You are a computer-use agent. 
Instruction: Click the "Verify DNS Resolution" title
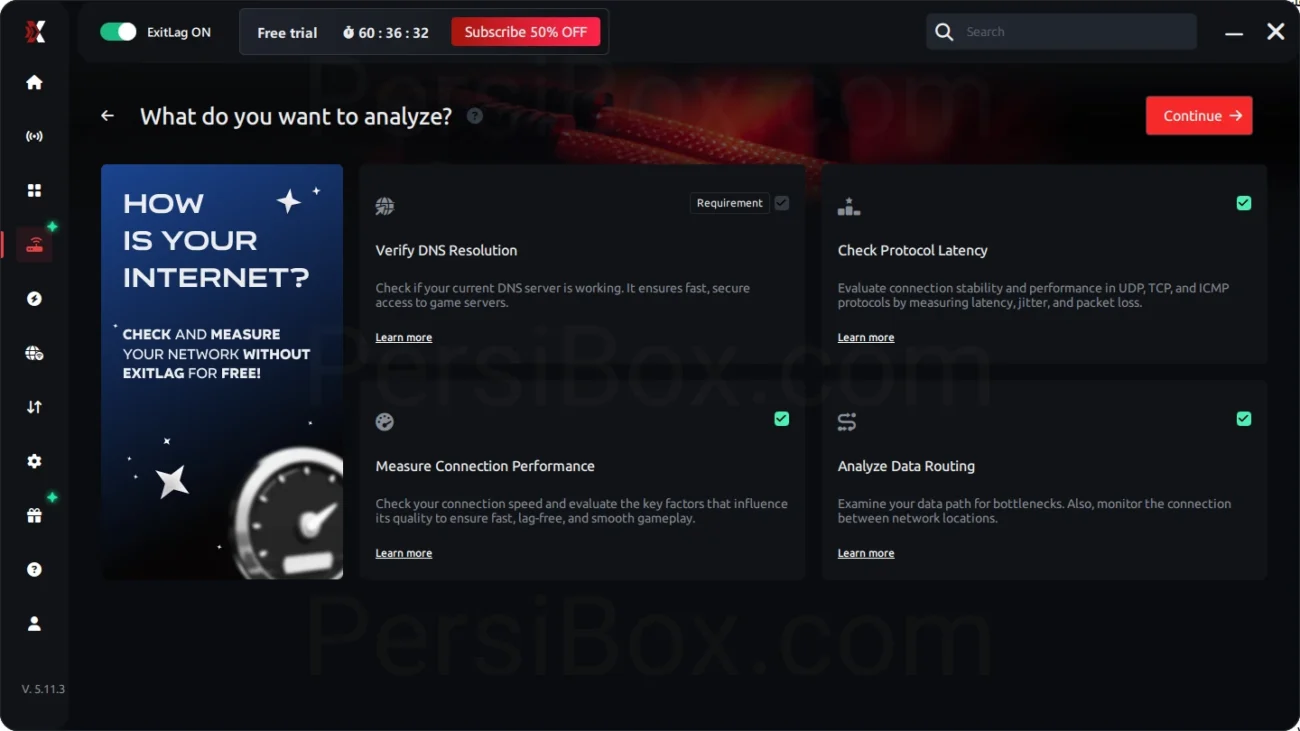[446, 251]
